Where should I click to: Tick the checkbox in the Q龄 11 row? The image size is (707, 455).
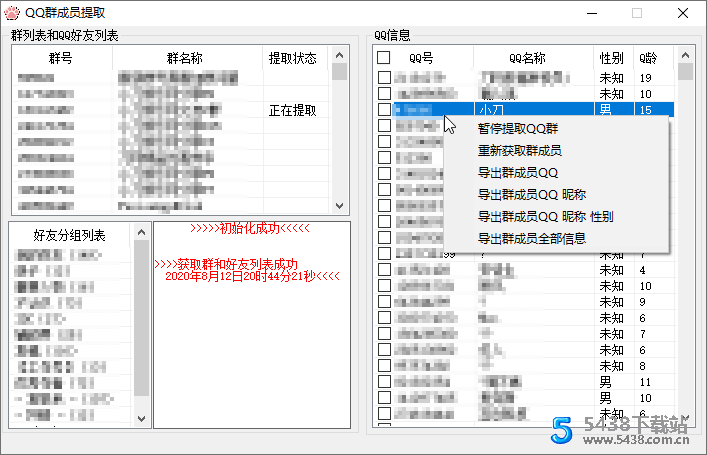[384, 381]
